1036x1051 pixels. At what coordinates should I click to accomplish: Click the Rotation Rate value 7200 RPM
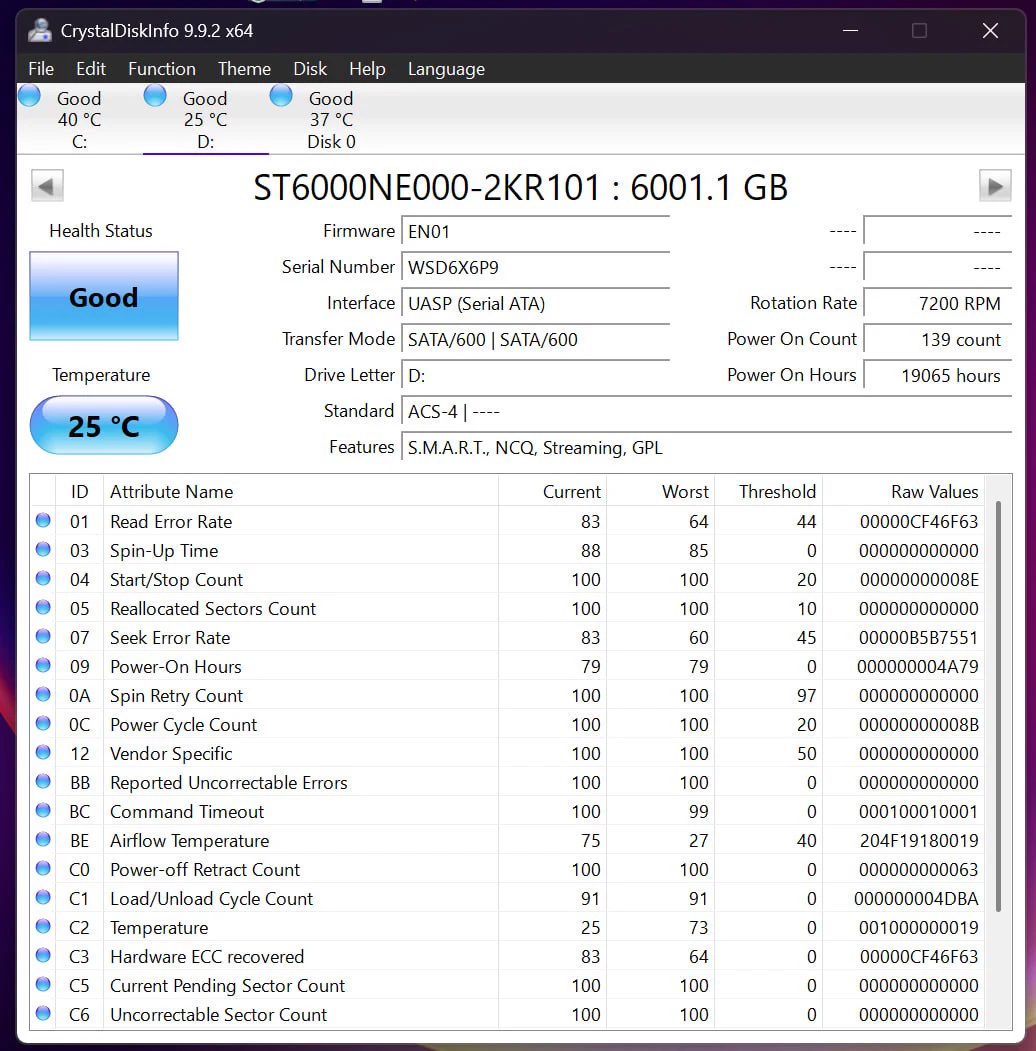click(937, 304)
